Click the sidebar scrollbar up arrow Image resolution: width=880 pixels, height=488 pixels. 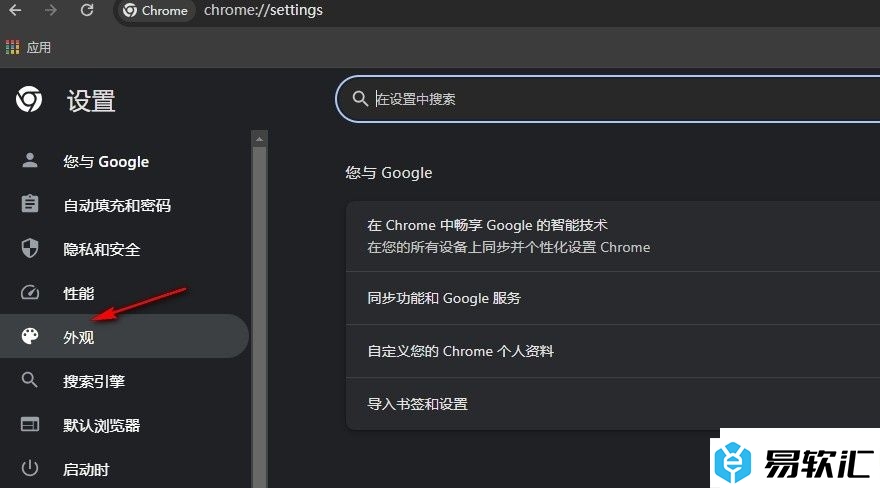[x=259, y=139]
